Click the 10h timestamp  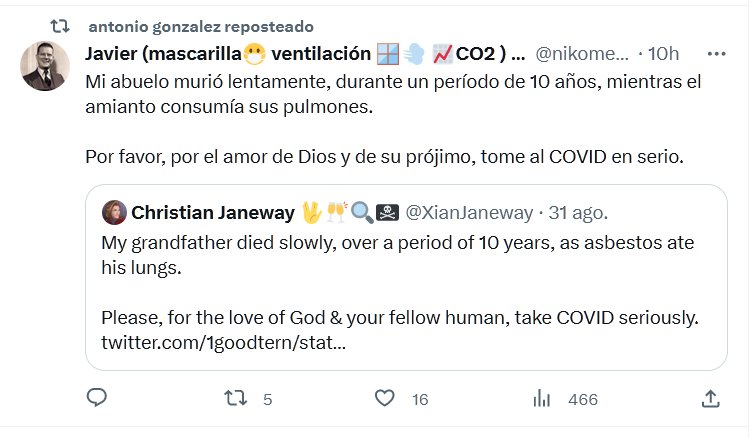[664, 53]
